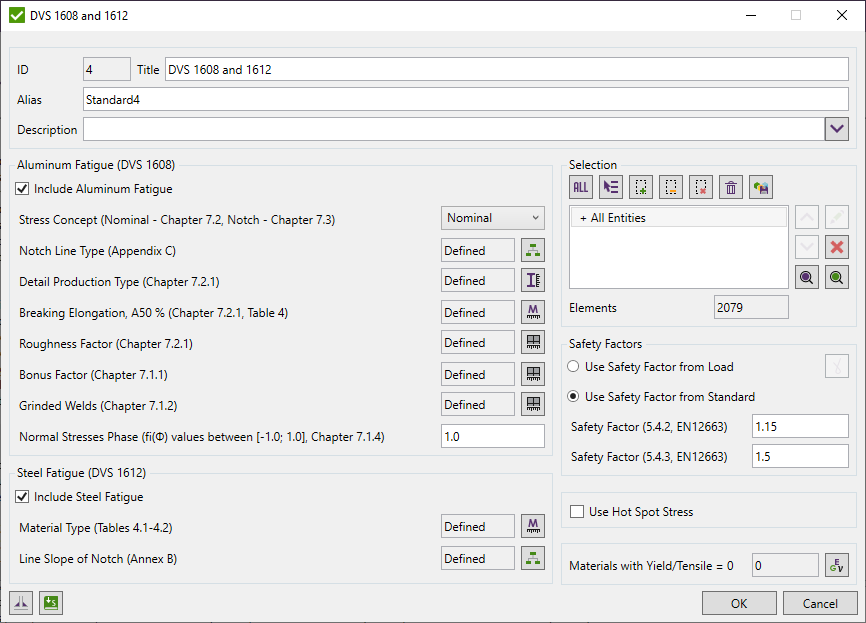Click the purple magnifier icon below the red X
The image size is (866, 623).
806,277
